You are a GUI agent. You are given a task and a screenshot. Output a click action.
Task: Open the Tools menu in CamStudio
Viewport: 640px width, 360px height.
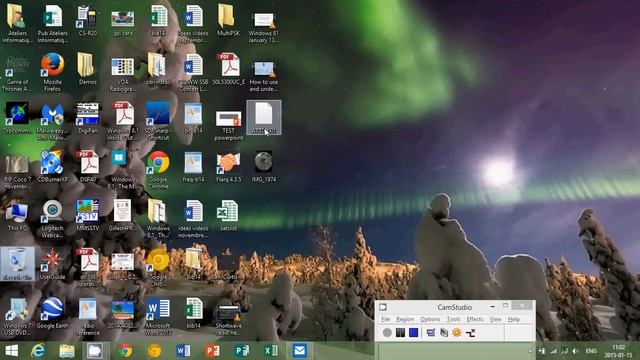(453, 319)
